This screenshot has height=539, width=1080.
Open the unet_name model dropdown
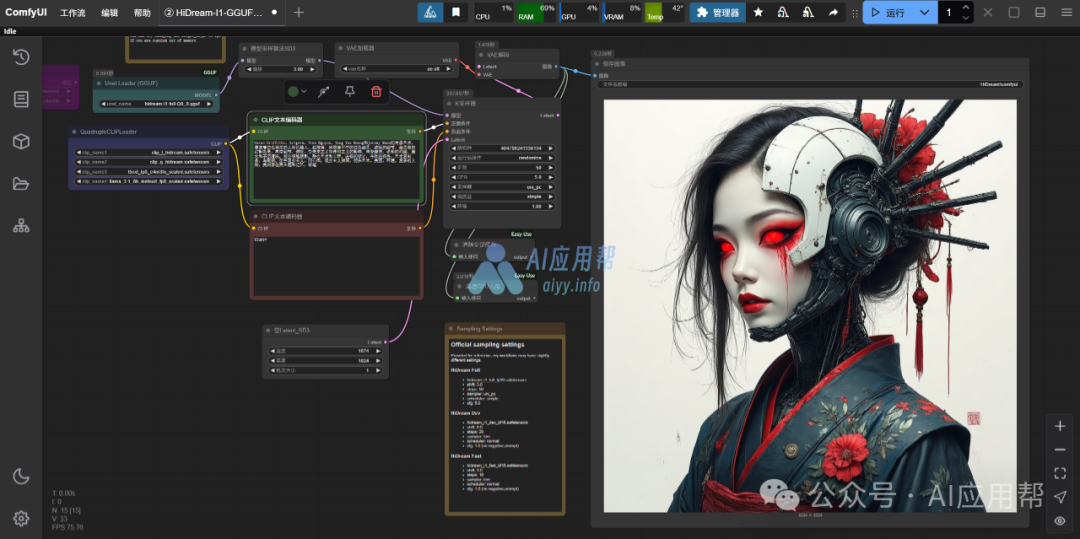[155, 104]
